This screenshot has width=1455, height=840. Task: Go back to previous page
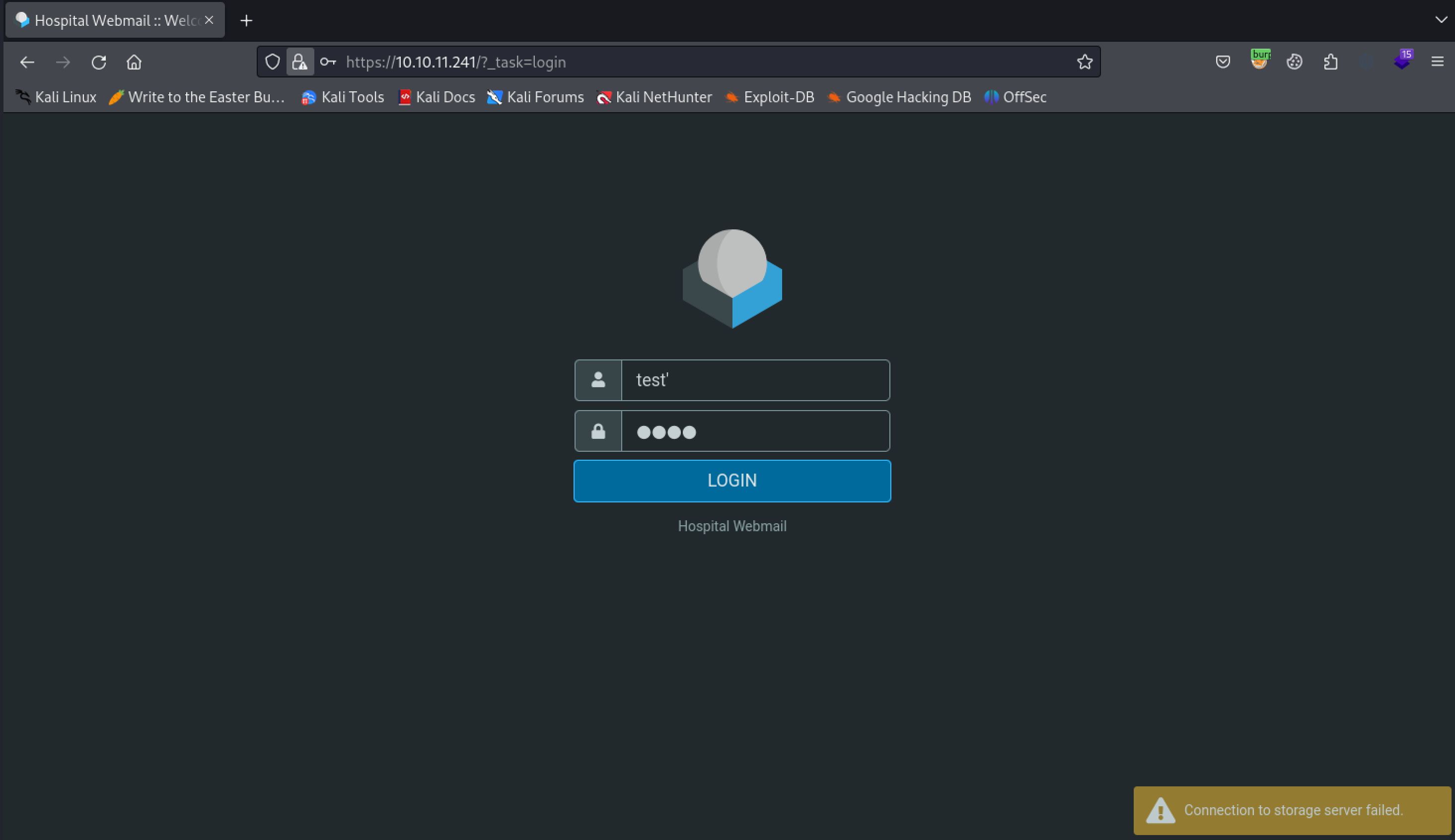[x=27, y=63]
